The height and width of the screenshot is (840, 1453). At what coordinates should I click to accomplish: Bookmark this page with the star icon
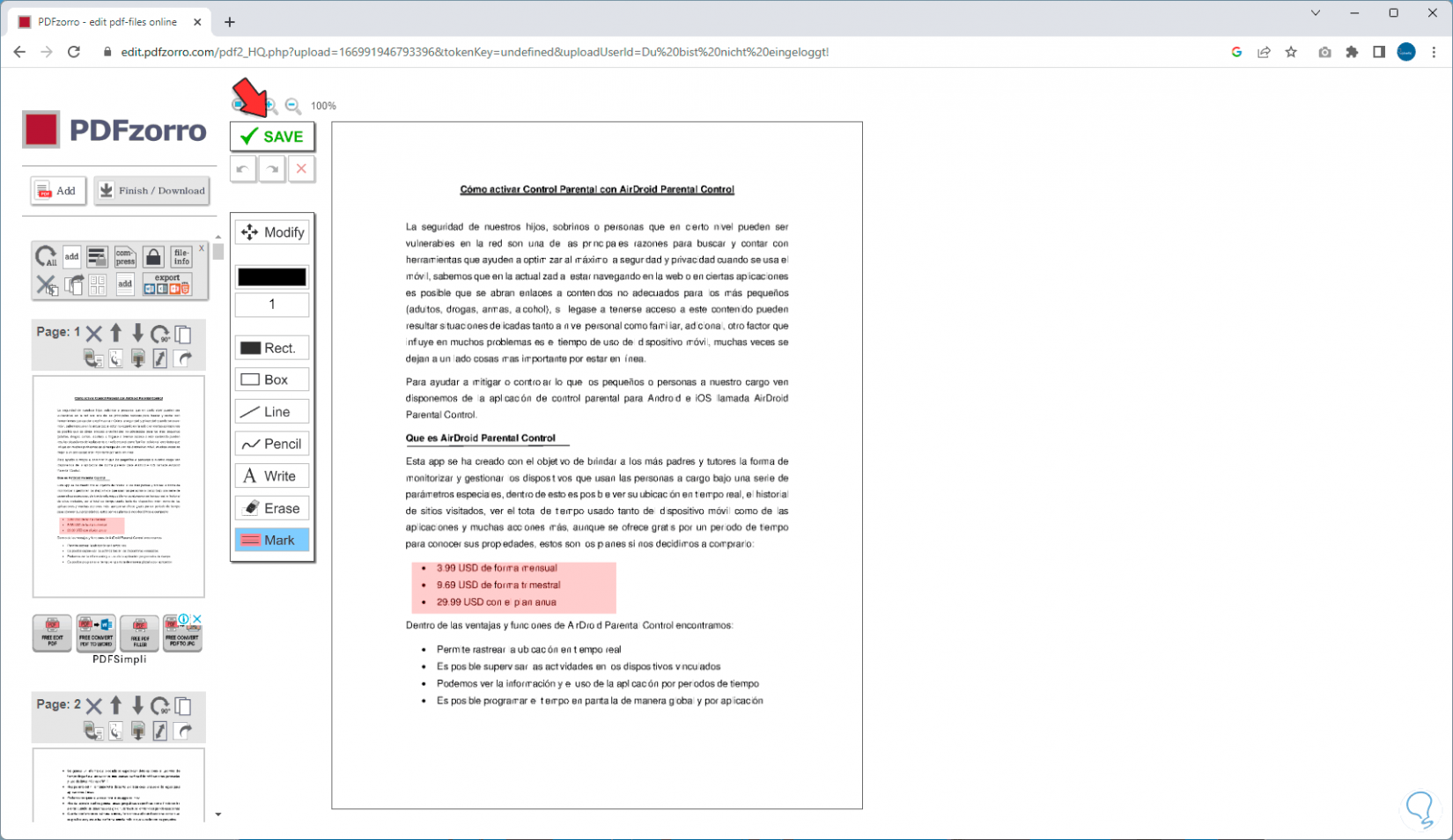1291,52
